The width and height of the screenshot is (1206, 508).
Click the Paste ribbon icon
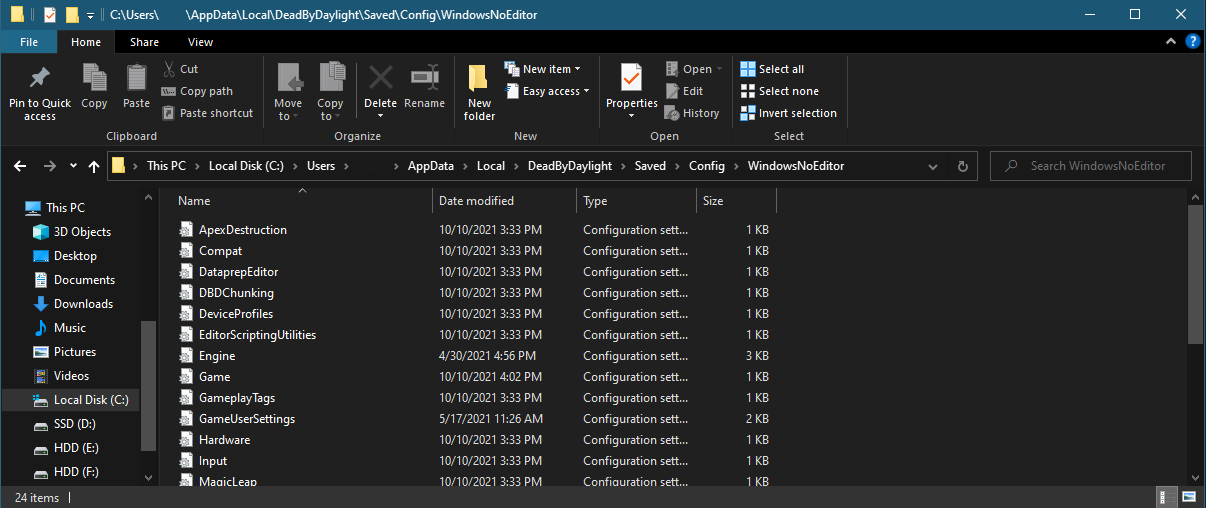pyautogui.click(x=136, y=78)
